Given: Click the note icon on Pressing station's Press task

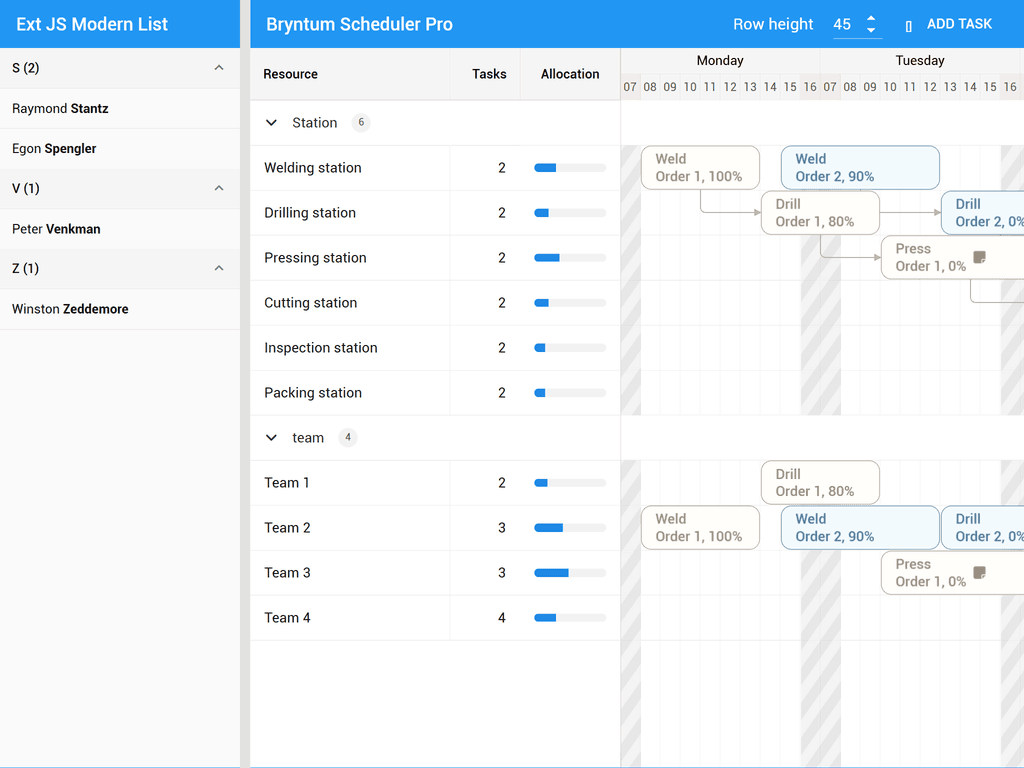Looking at the screenshot, I should pos(980,258).
